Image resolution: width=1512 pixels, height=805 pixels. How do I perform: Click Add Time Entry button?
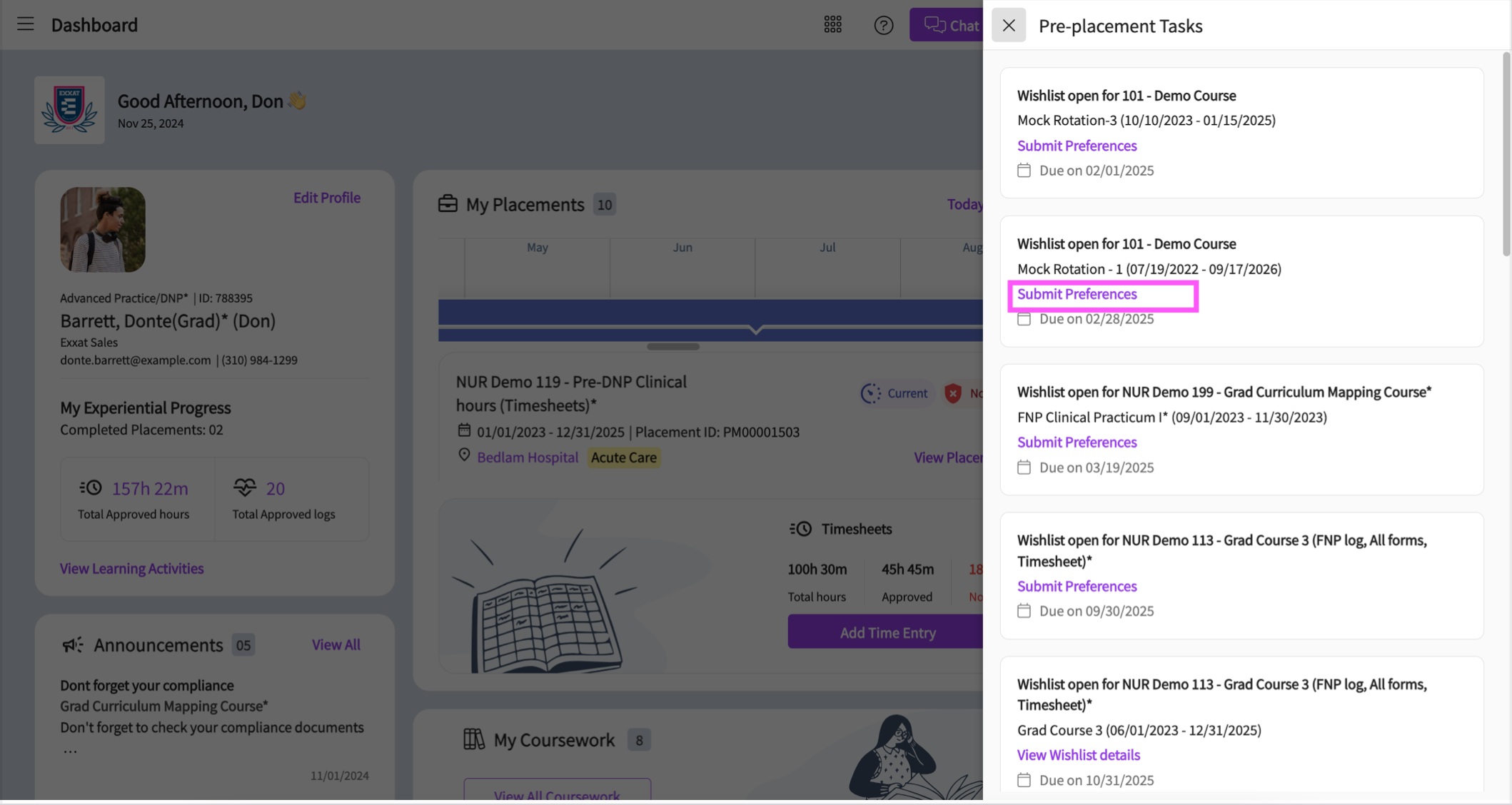point(887,632)
